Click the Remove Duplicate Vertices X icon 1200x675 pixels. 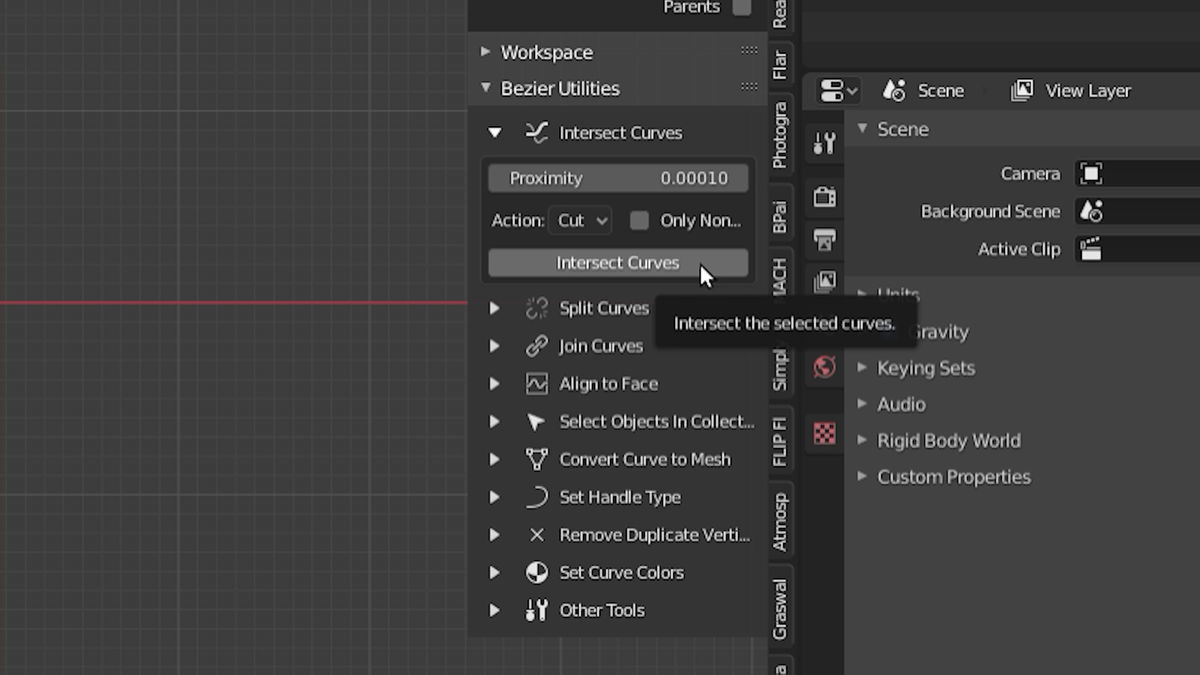click(x=537, y=535)
